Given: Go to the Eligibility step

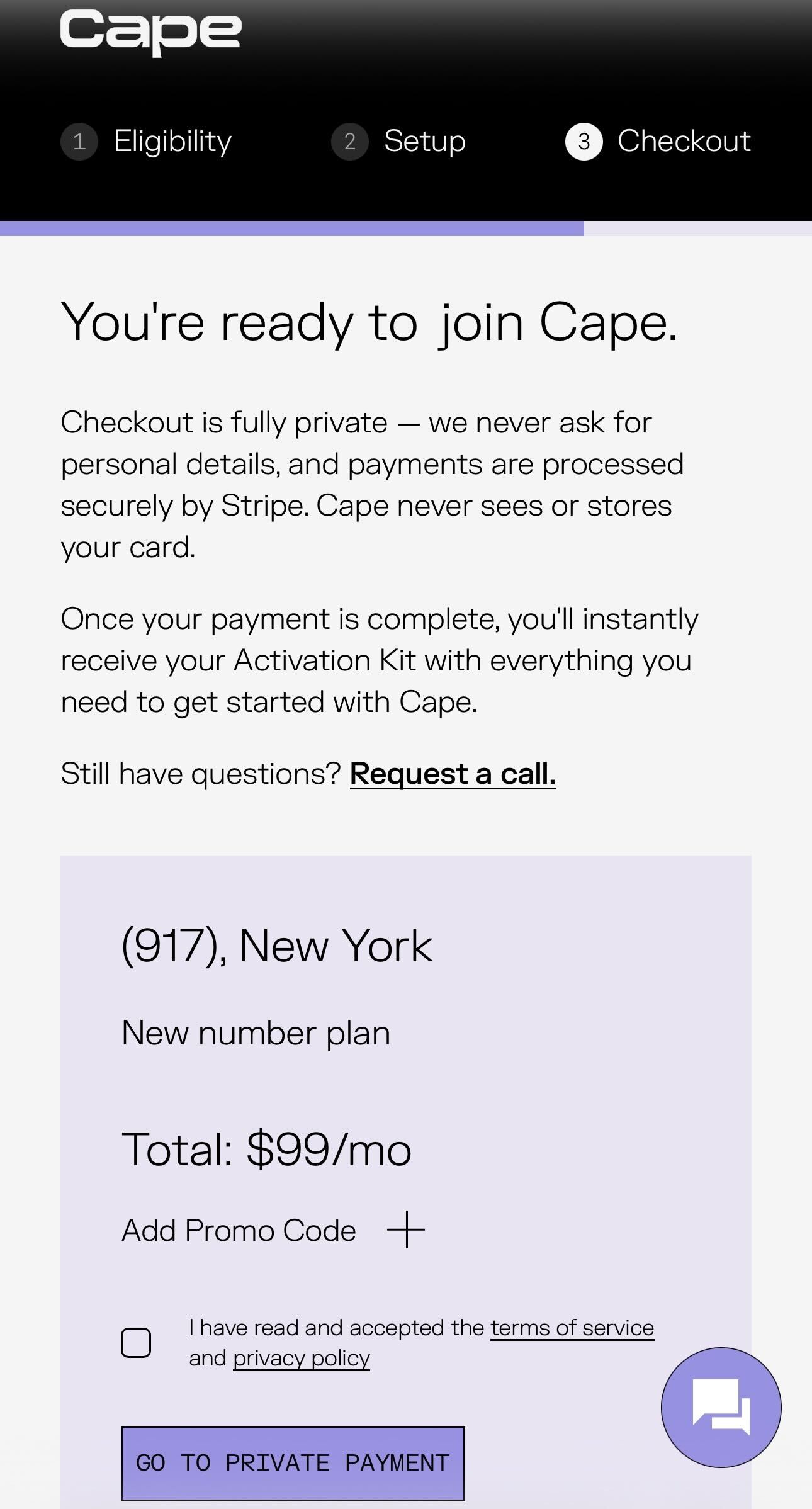Looking at the screenshot, I should point(172,141).
